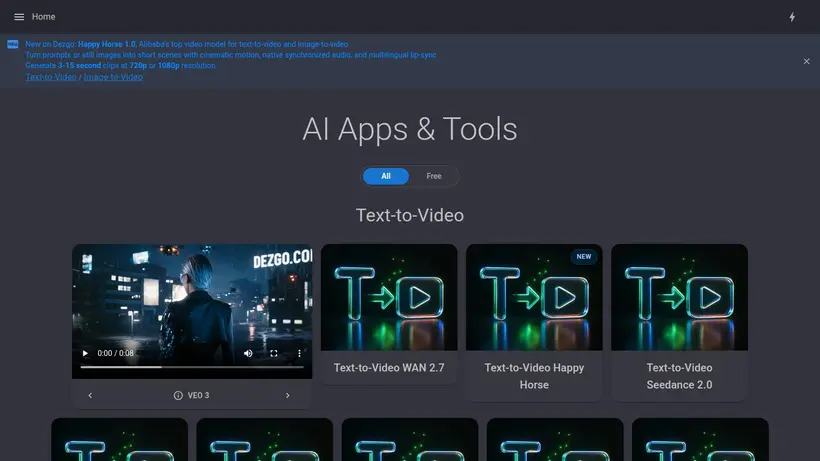Seek along the video progress bar
This screenshot has height=461, width=820.
[x=192, y=367]
